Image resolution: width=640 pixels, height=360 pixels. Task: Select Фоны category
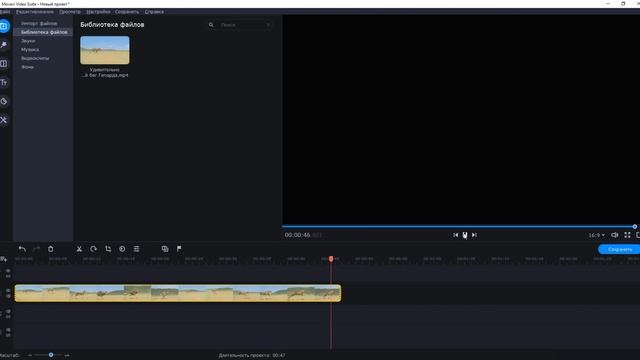(x=27, y=67)
